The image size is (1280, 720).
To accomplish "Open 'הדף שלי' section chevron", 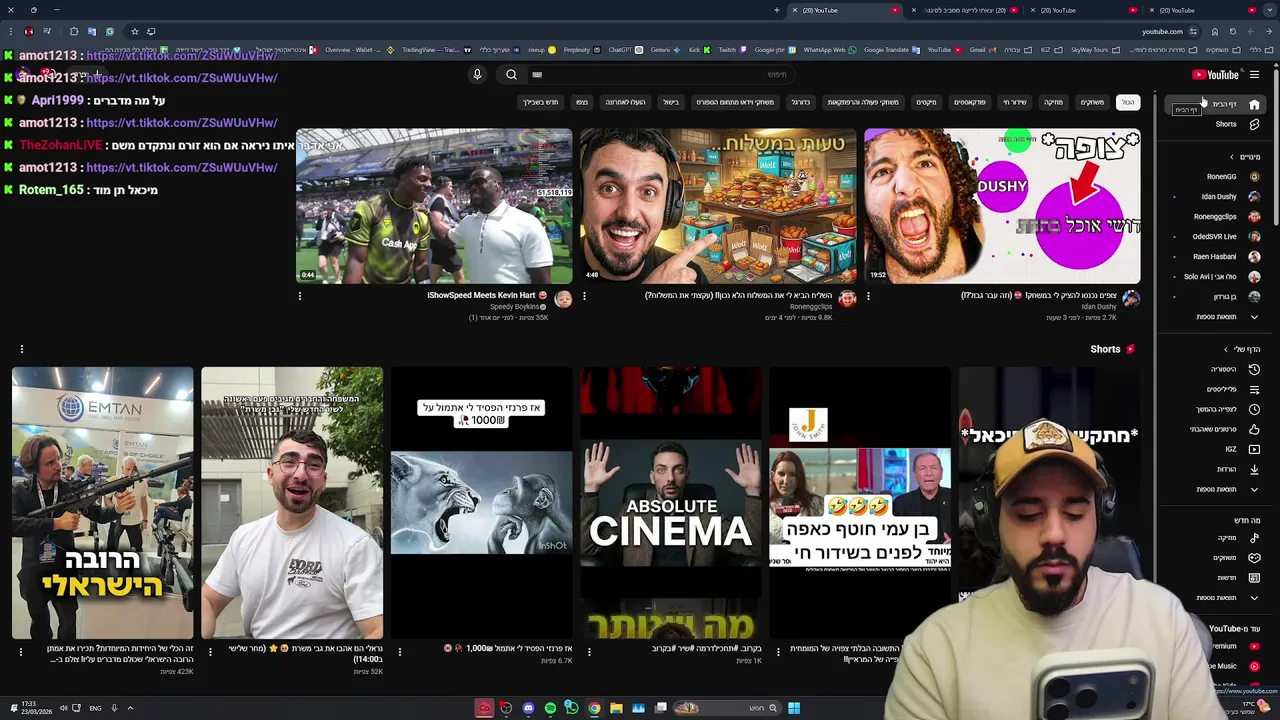I will pyautogui.click(x=1226, y=349).
